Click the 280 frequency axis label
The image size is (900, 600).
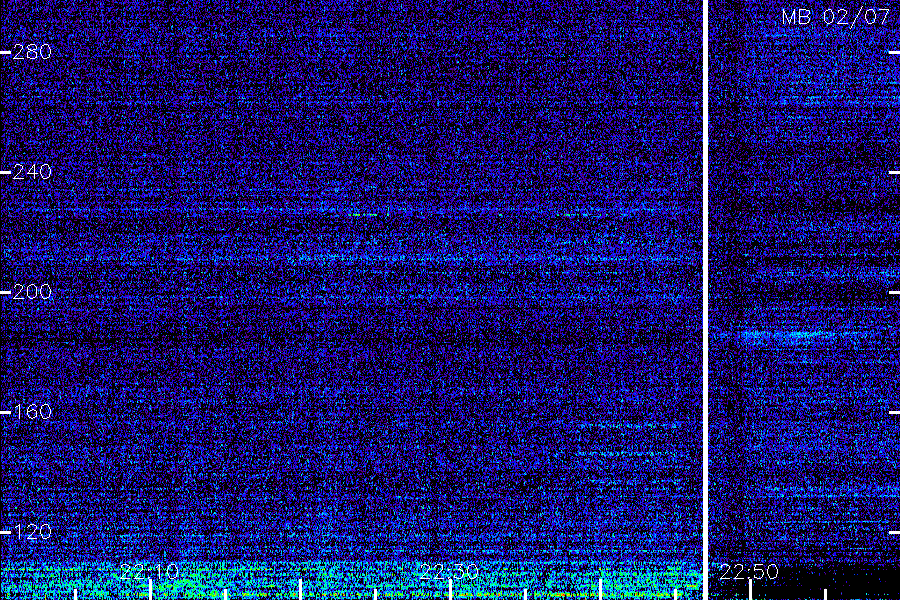(x=32, y=52)
